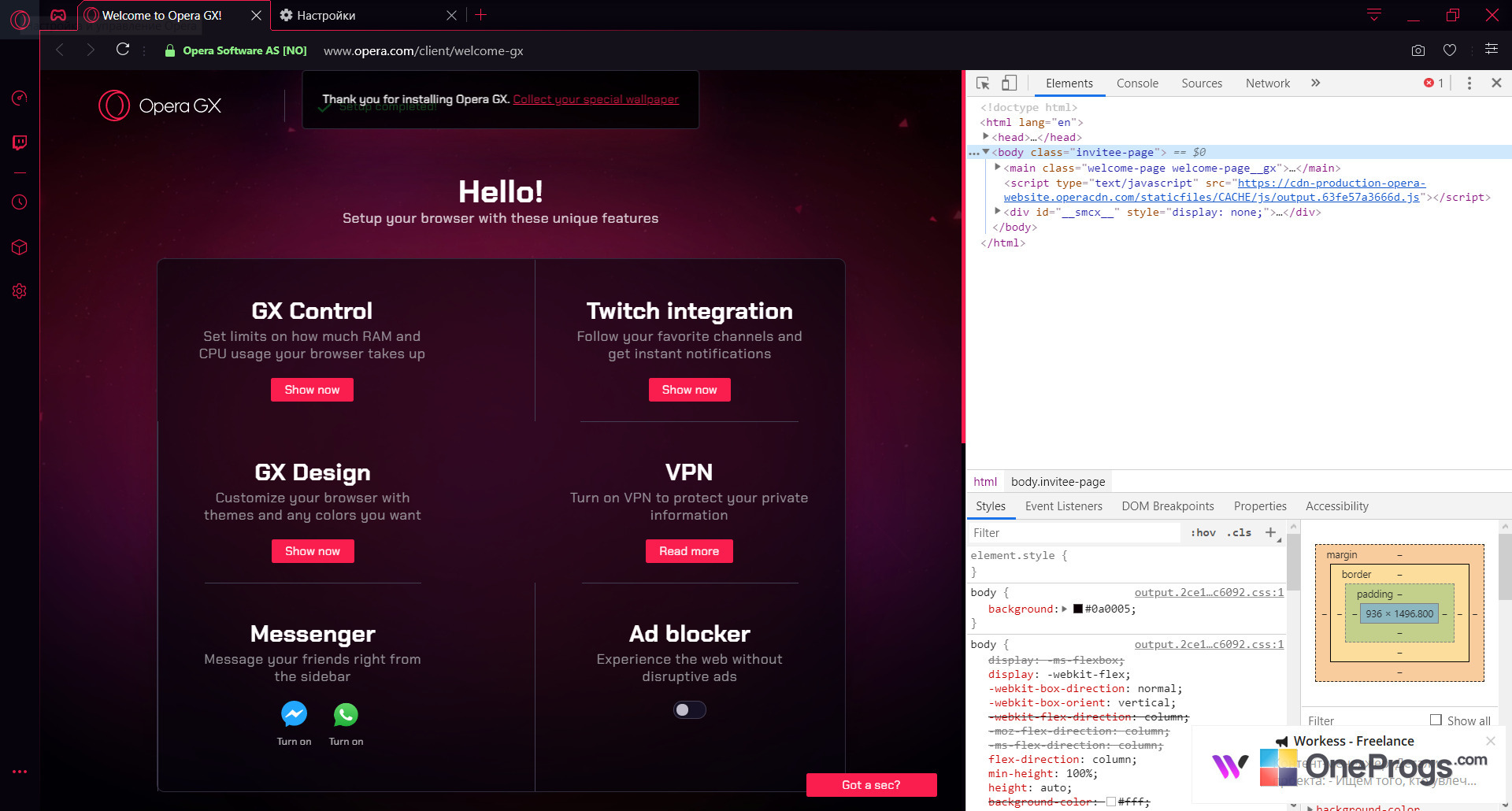Viewport: 1512px width, 811px height.
Task: Expand the main welcome-page element
Action: click(998, 167)
